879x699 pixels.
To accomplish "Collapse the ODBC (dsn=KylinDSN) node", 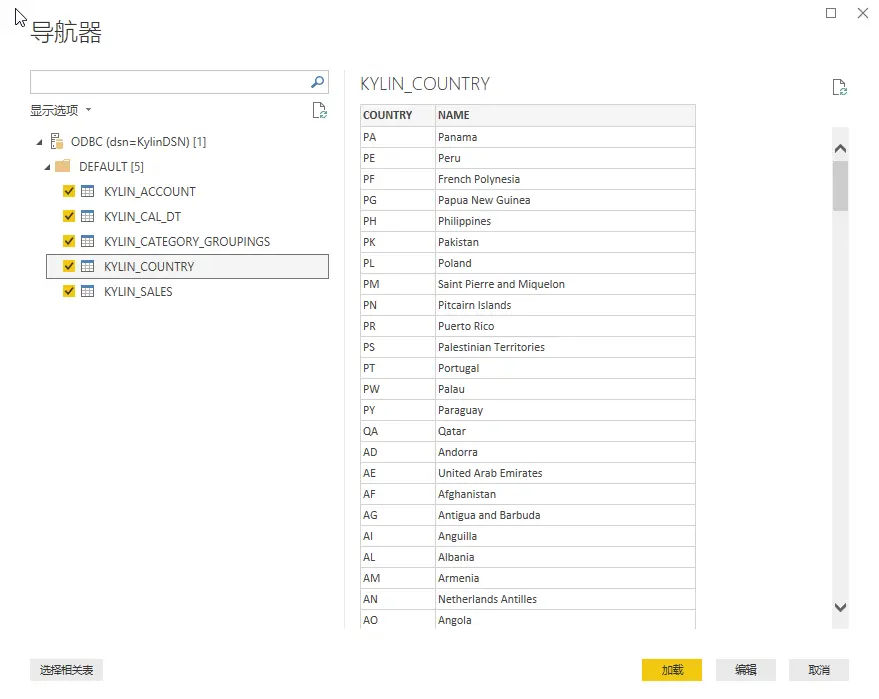I will tap(39, 142).
